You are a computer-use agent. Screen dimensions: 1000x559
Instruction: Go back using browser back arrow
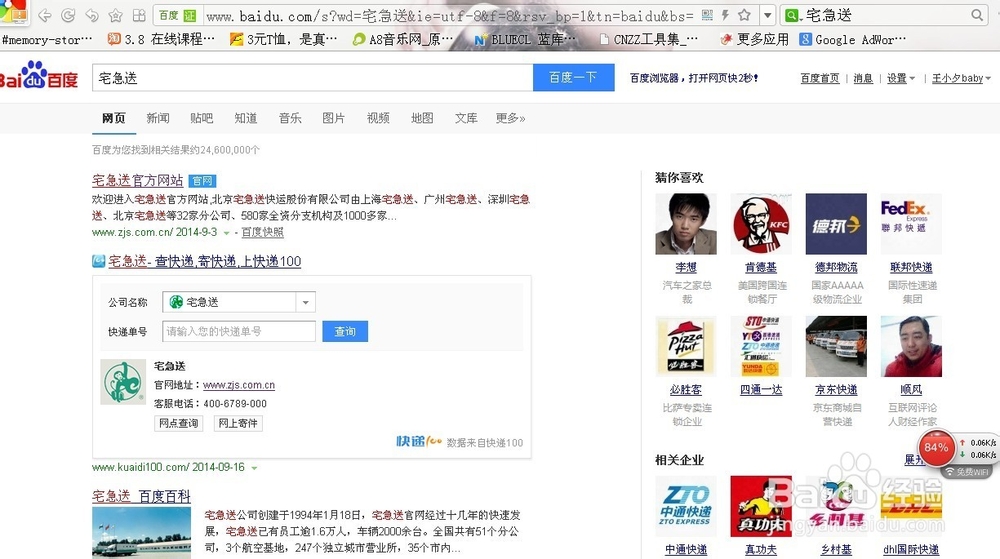coord(45,15)
